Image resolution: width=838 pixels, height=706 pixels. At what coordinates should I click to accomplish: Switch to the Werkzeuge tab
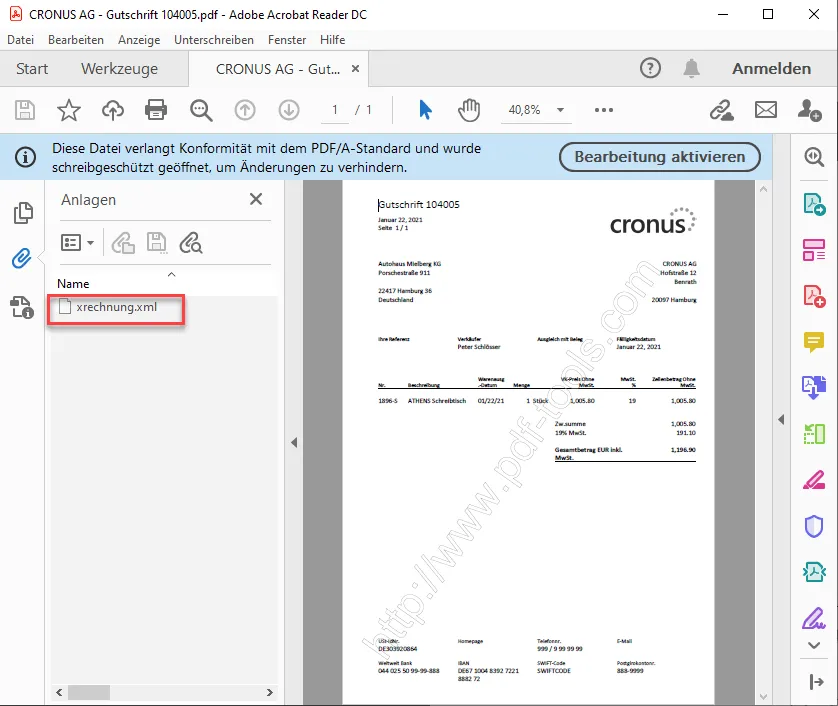pyautogui.click(x=119, y=69)
